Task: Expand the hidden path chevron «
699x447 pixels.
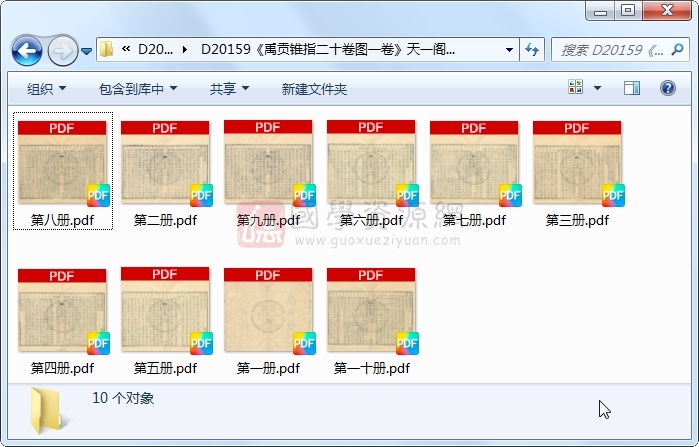Action: pos(126,49)
